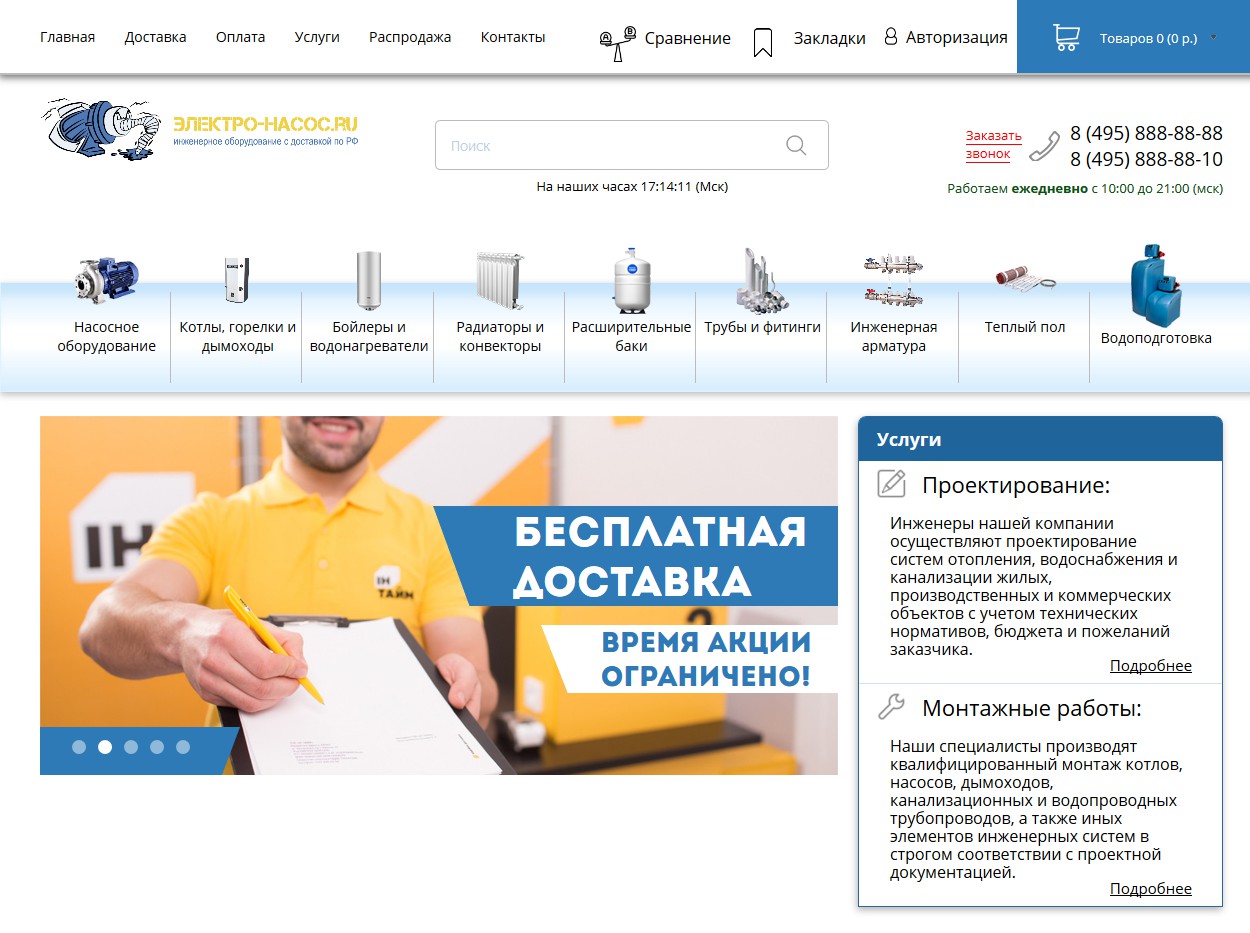Click the bookmark icon beside Закладки
The image size is (1250, 933).
(x=763, y=42)
